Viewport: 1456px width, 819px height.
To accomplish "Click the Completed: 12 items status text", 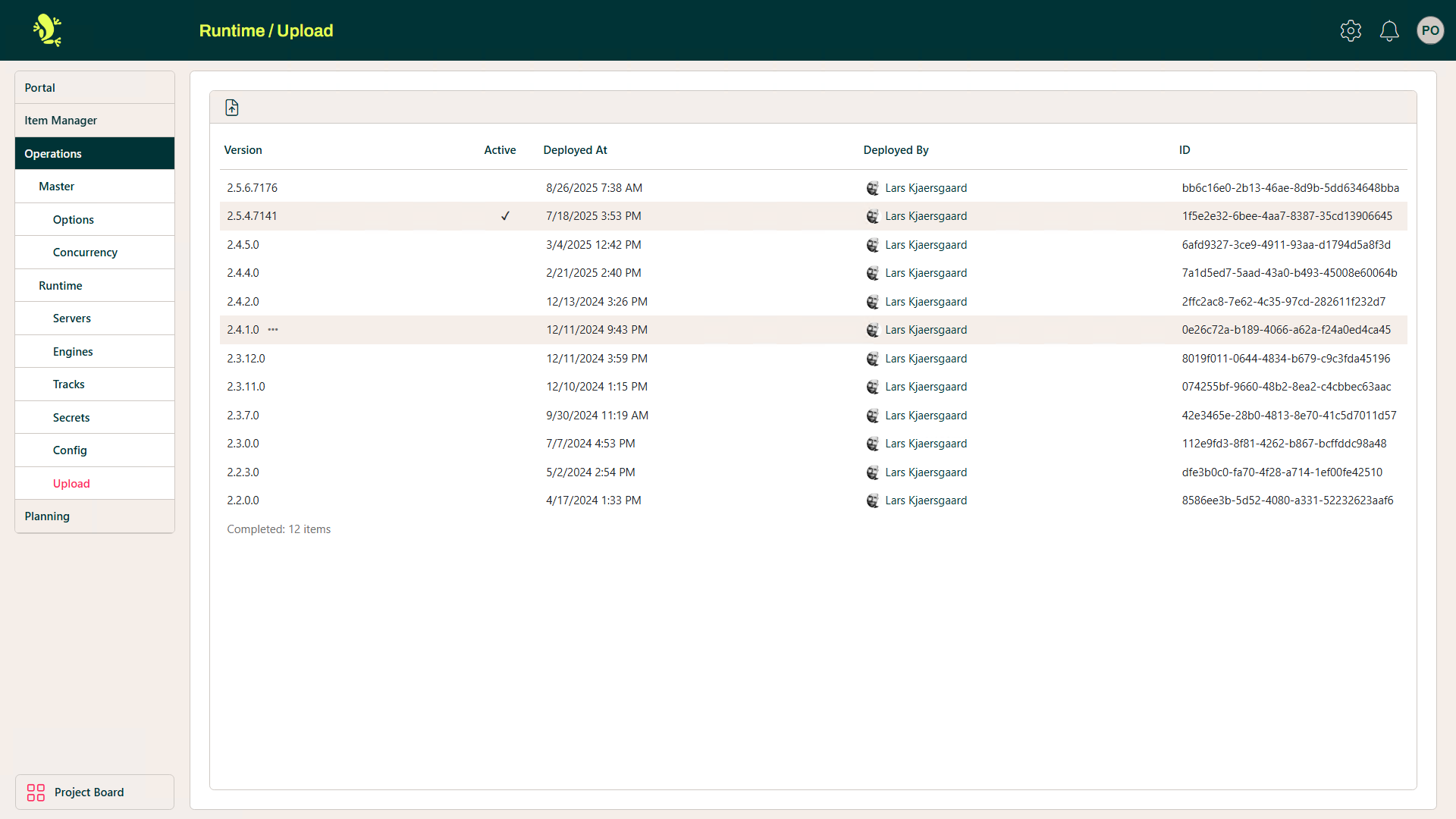I will click(x=278, y=529).
